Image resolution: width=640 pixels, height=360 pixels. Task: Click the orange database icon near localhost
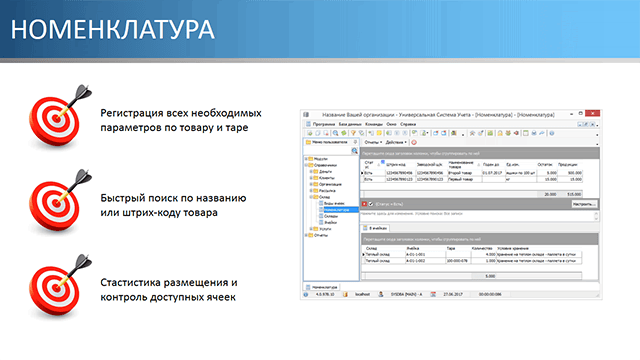pos(345,294)
